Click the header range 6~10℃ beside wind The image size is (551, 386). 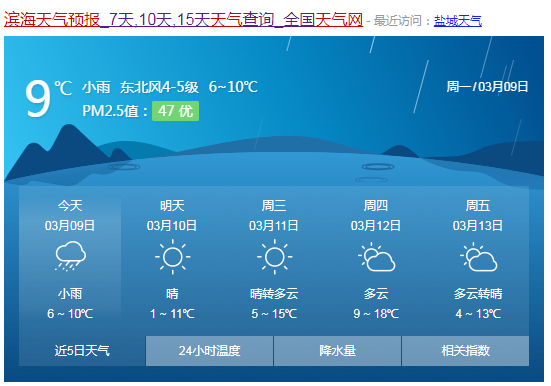(x=233, y=87)
